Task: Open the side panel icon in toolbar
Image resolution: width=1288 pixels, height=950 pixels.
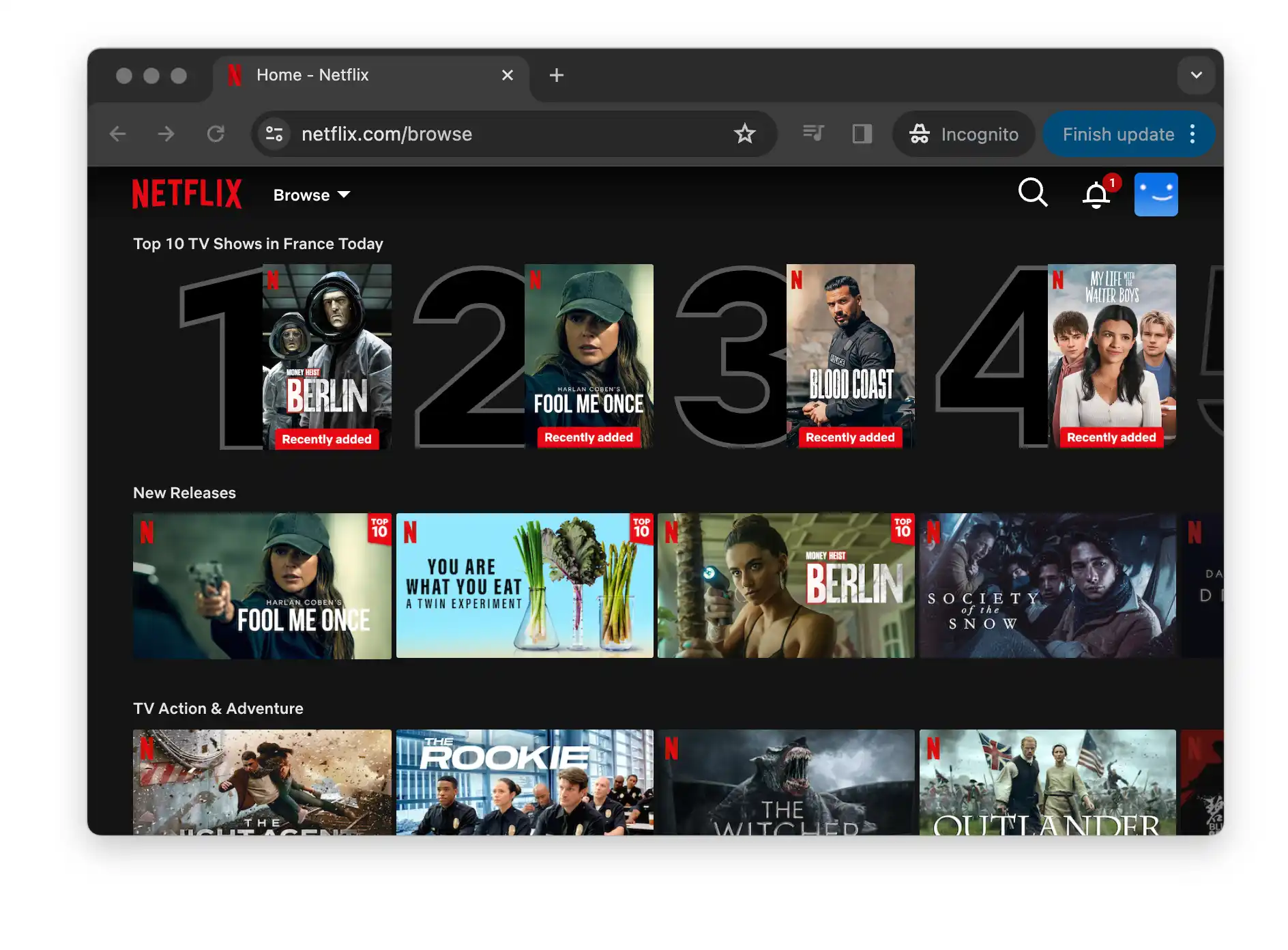Action: click(x=862, y=134)
